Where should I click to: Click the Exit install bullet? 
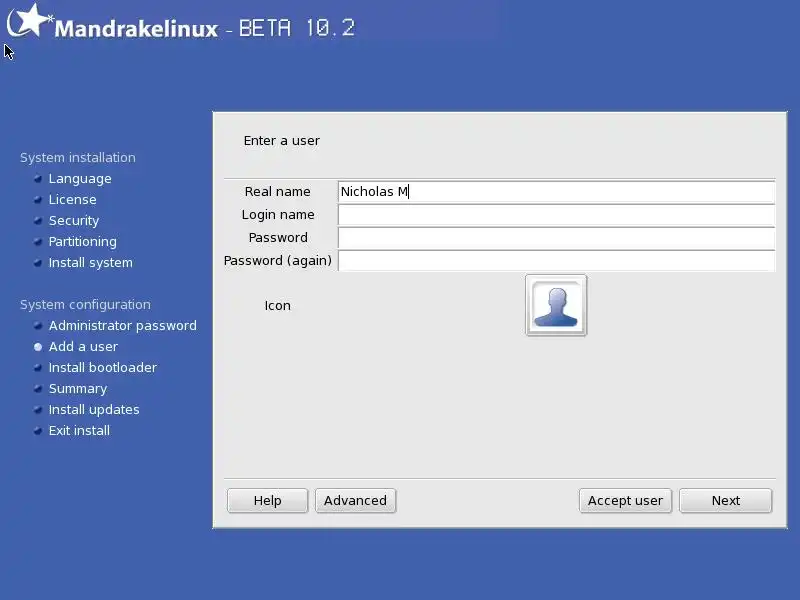(38, 431)
